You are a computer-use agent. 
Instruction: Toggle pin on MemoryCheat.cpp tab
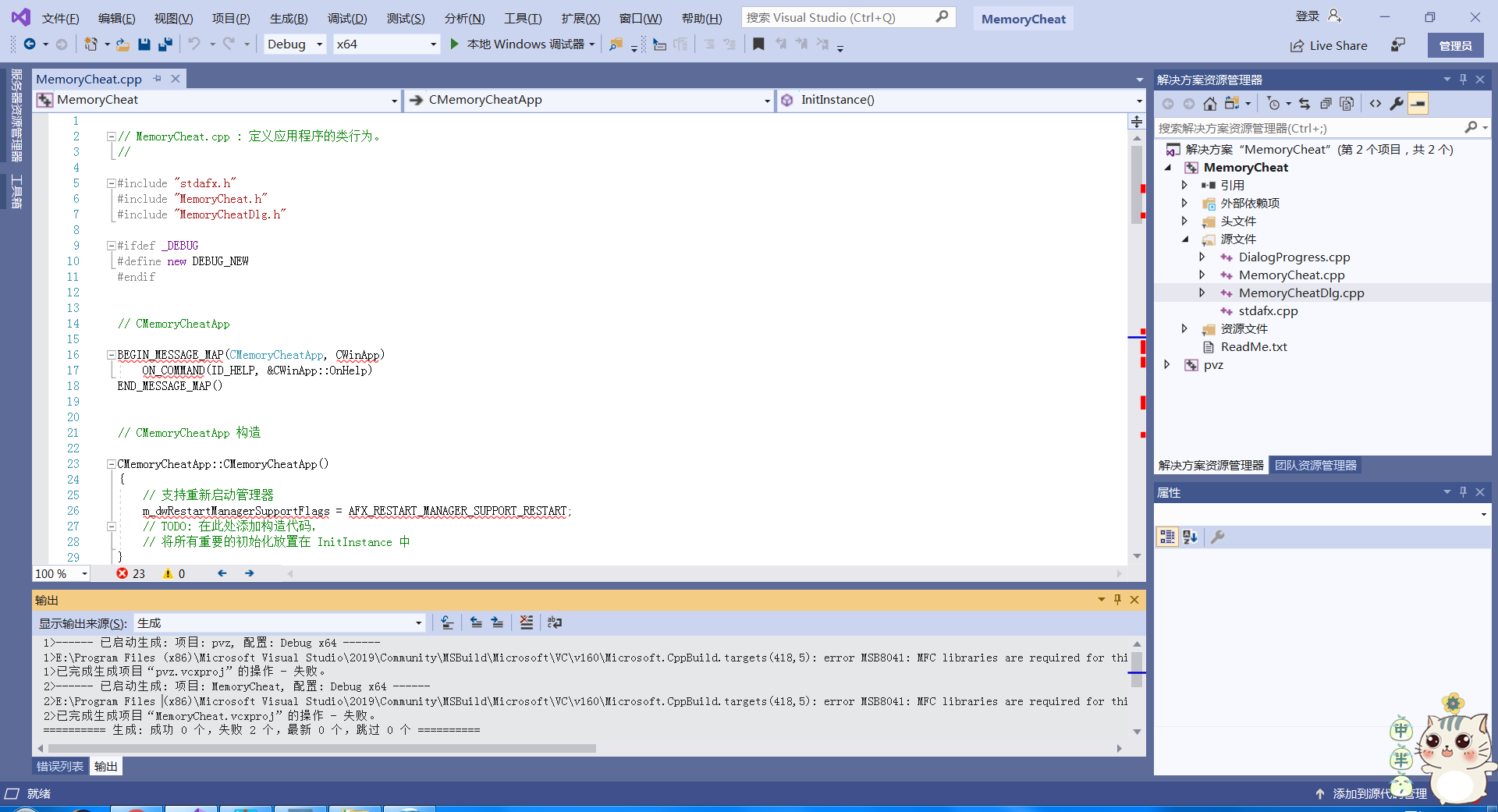158,79
